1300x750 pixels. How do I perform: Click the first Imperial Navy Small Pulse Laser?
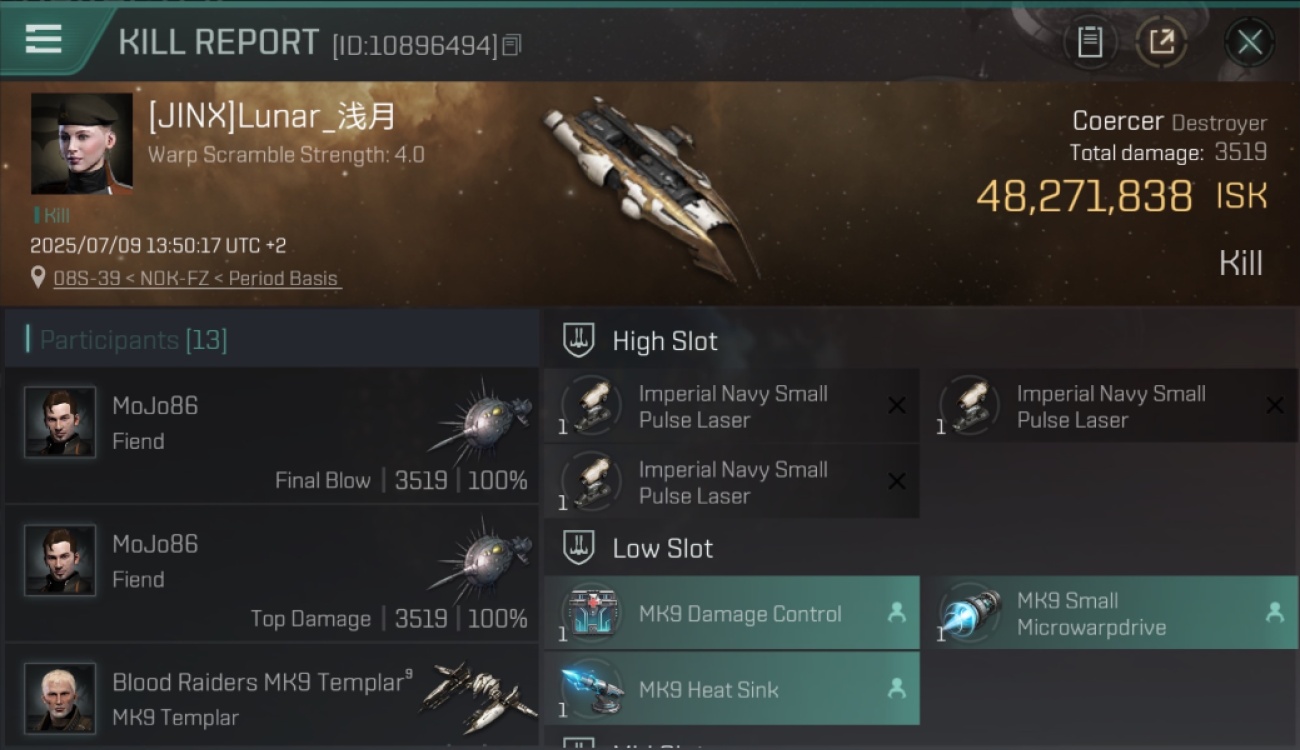click(x=732, y=406)
